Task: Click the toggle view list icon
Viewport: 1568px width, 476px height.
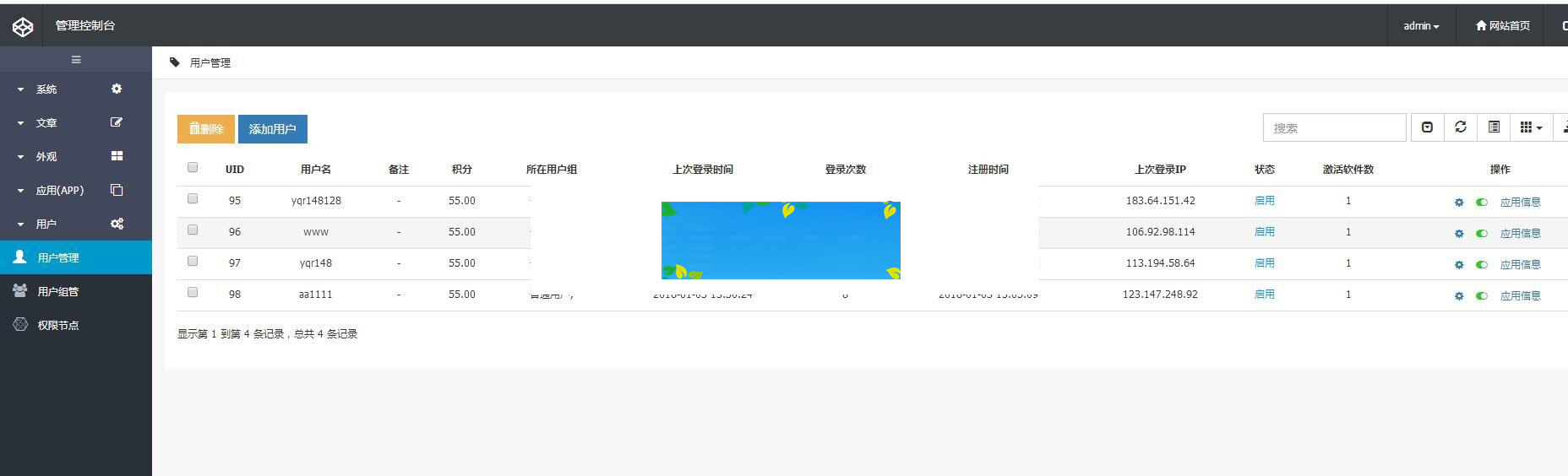Action: point(1494,127)
